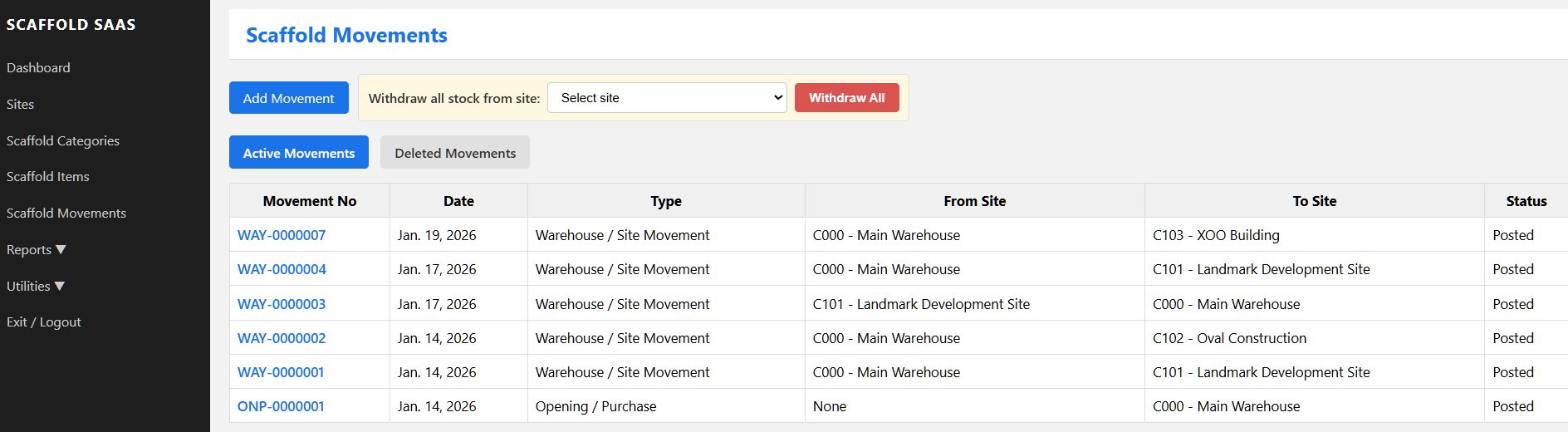Switch to Active Movements tab
This screenshot has height=432, width=1568.
(299, 153)
